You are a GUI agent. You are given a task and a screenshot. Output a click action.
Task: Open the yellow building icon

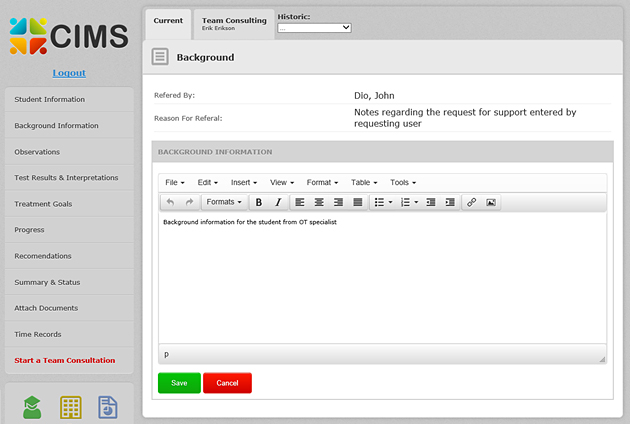coord(70,407)
